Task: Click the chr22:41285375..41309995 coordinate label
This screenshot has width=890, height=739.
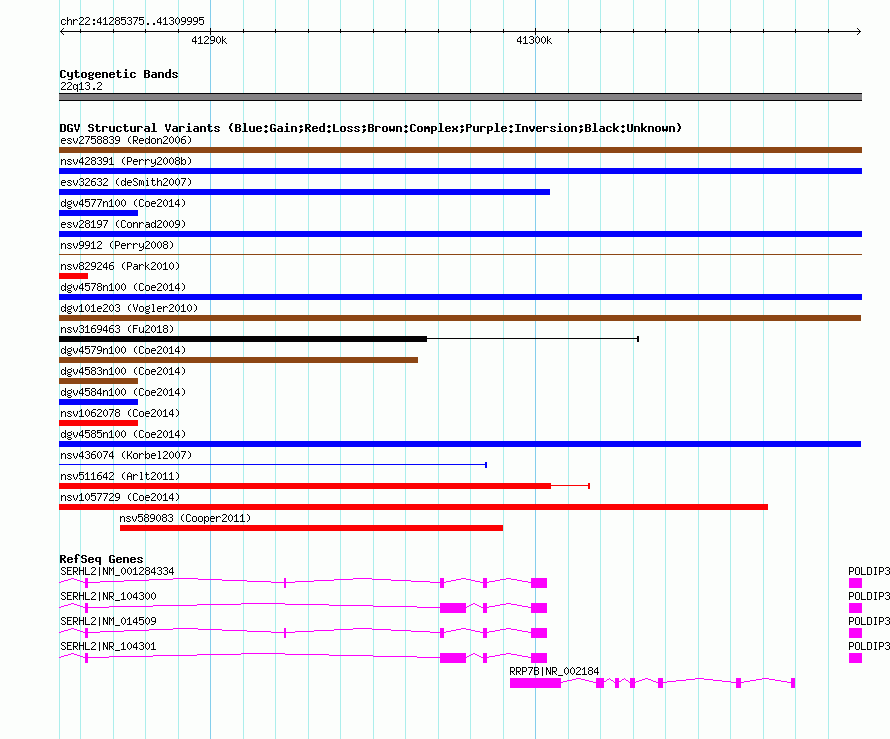Action: tap(132, 22)
